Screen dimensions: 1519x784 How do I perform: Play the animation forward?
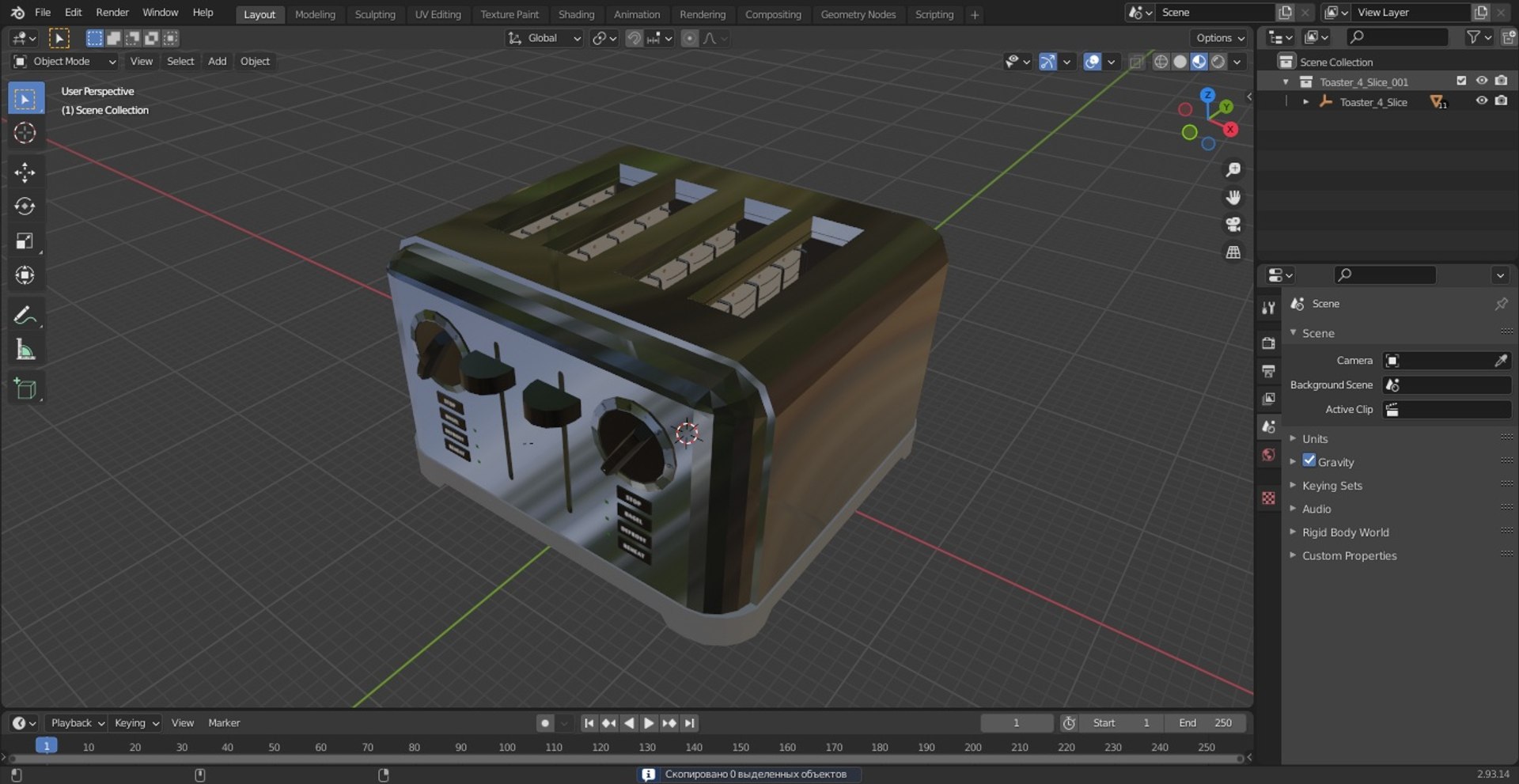(x=649, y=723)
